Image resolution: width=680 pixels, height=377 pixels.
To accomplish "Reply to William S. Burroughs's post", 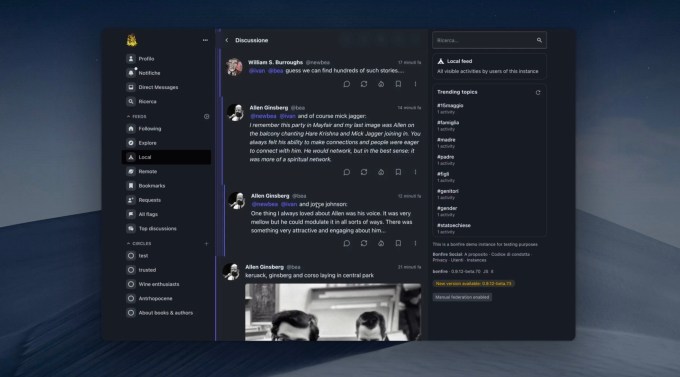I will point(347,84).
